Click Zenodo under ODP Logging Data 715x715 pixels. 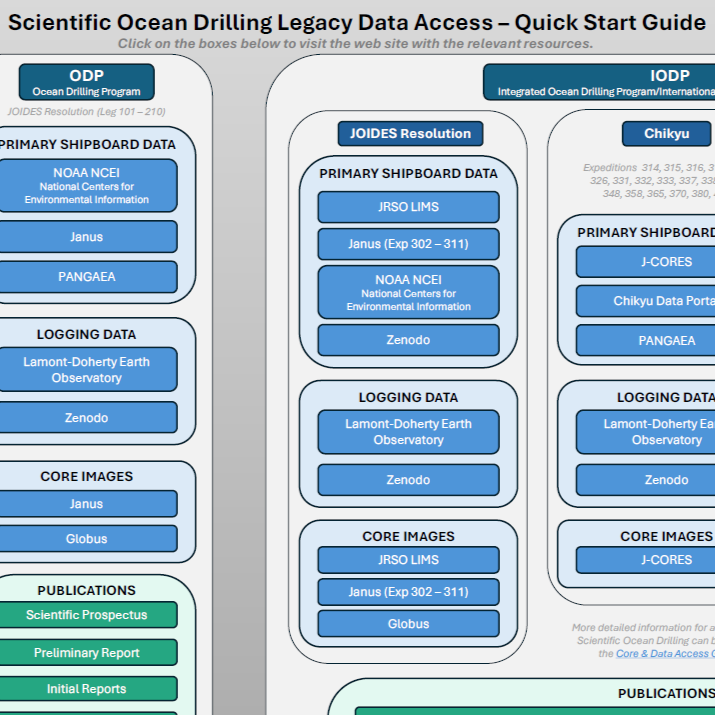[87, 417]
